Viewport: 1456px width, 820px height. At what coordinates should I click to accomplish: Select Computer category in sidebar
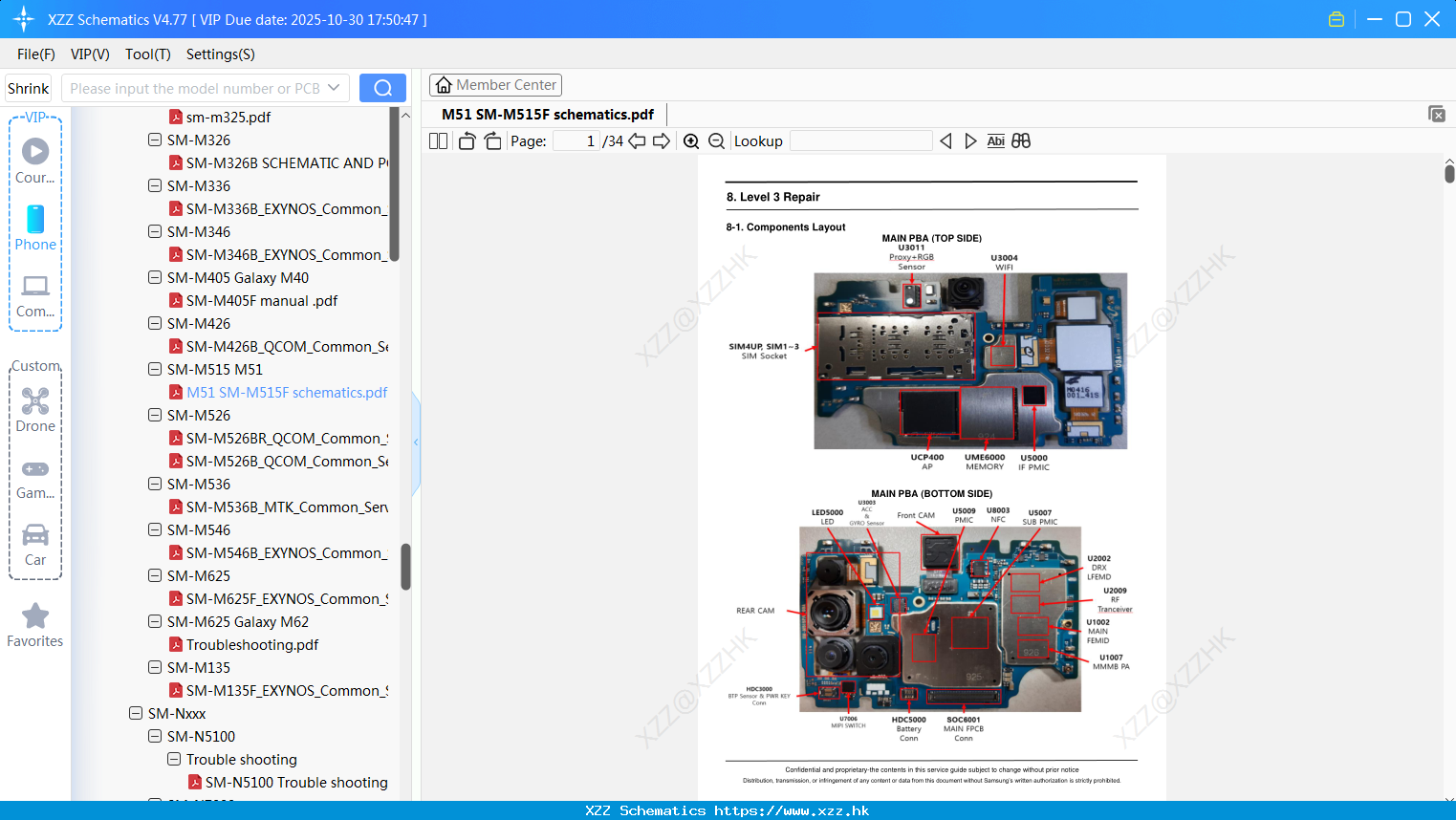(35, 296)
